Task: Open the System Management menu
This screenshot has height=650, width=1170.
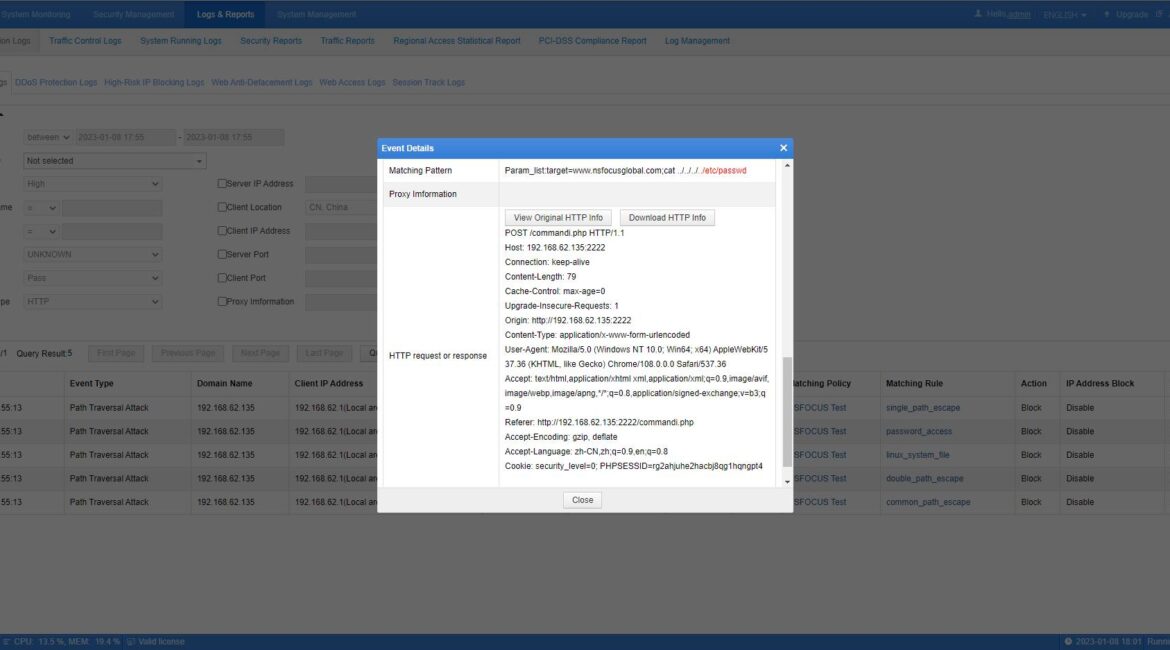Action: click(x=316, y=14)
